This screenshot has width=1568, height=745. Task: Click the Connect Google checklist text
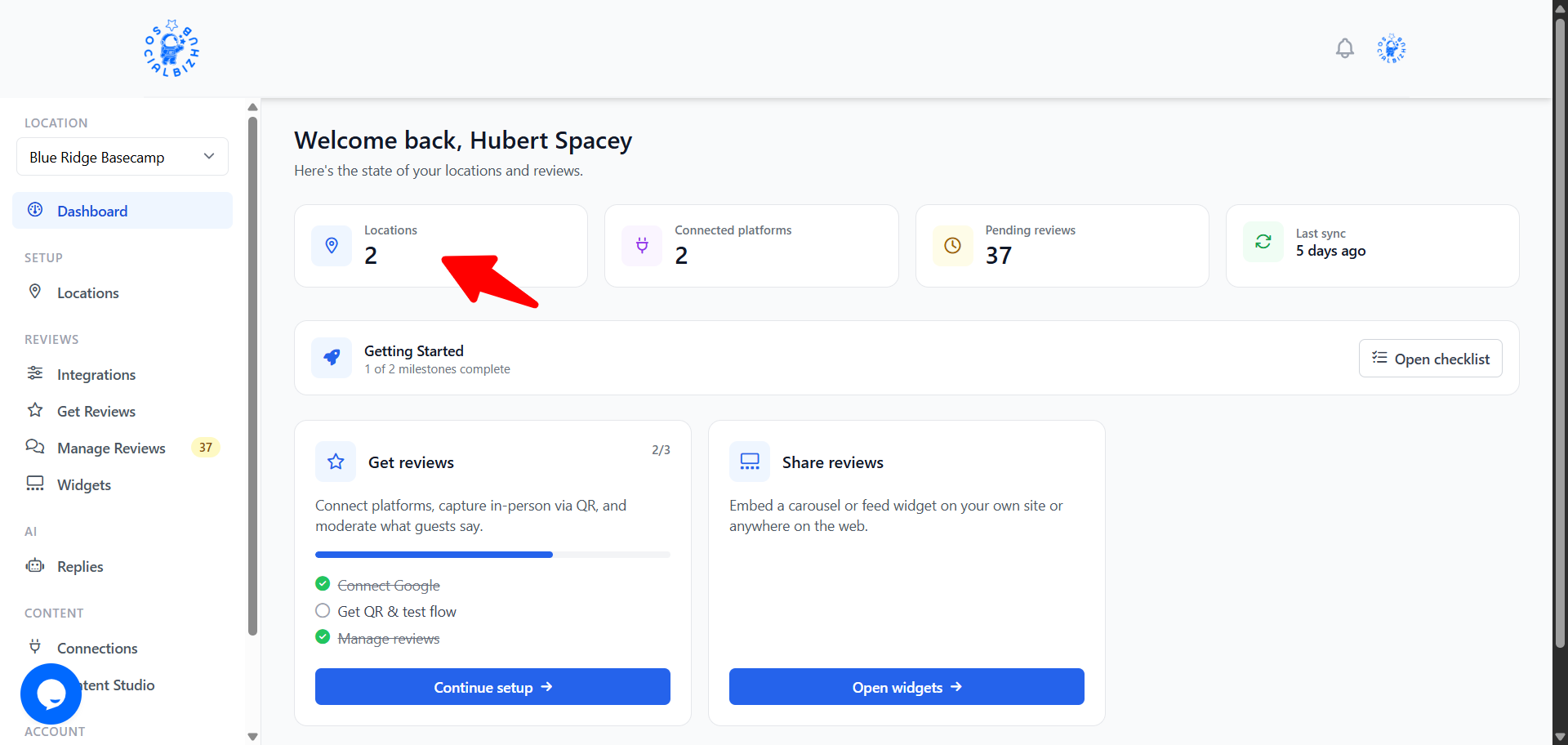tap(389, 586)
